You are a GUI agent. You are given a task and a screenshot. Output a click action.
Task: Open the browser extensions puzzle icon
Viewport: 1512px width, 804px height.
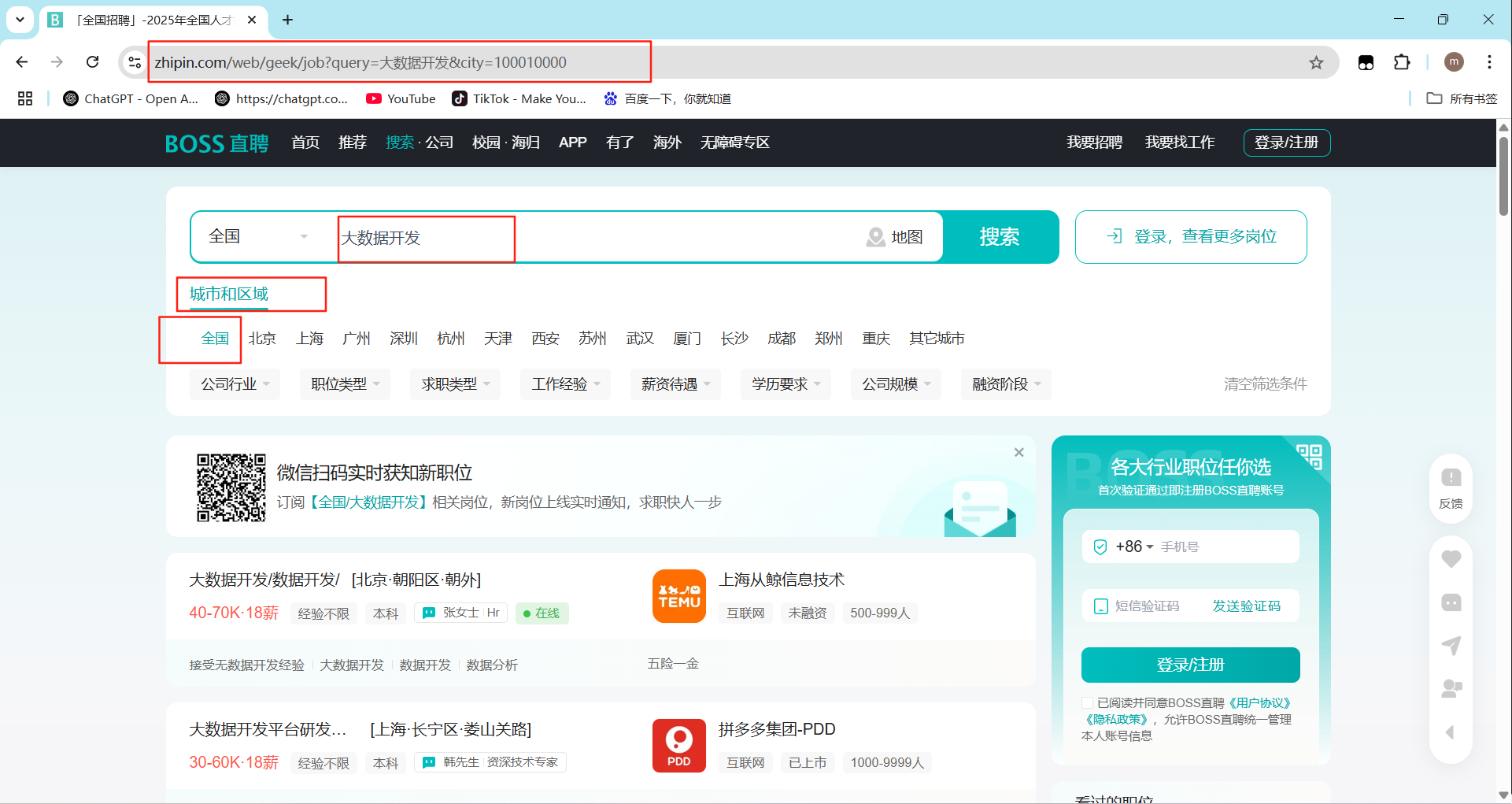pyautogui.click(x=1402, y=62)
